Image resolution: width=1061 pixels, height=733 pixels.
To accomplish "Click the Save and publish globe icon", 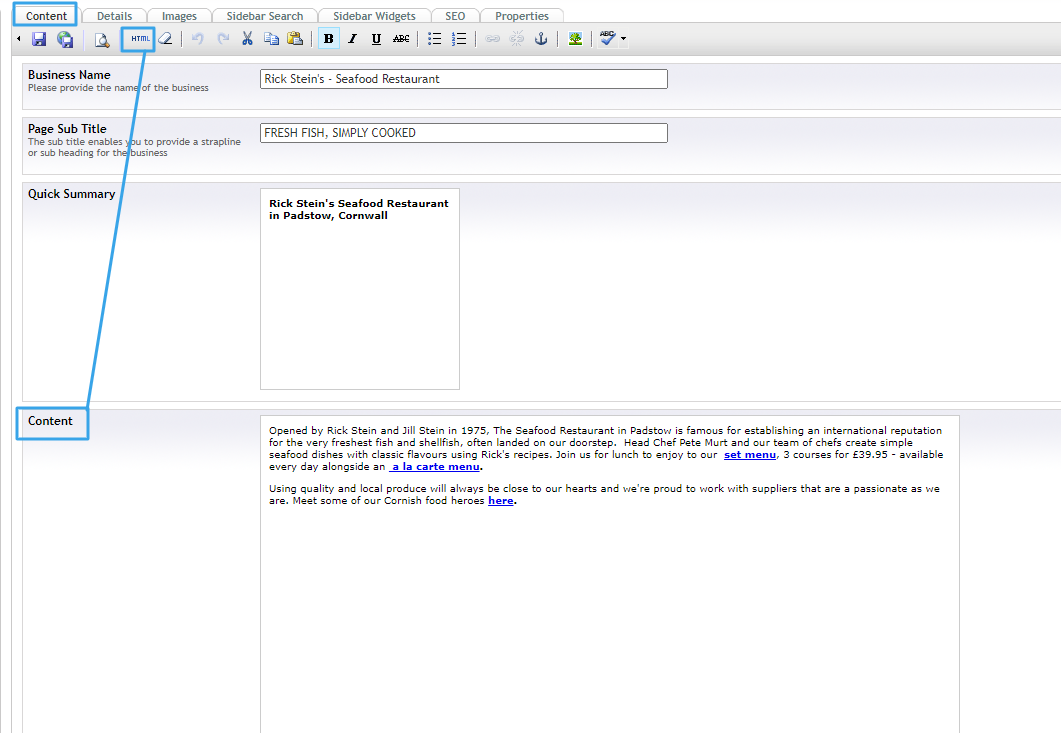I will pos(65,39).
